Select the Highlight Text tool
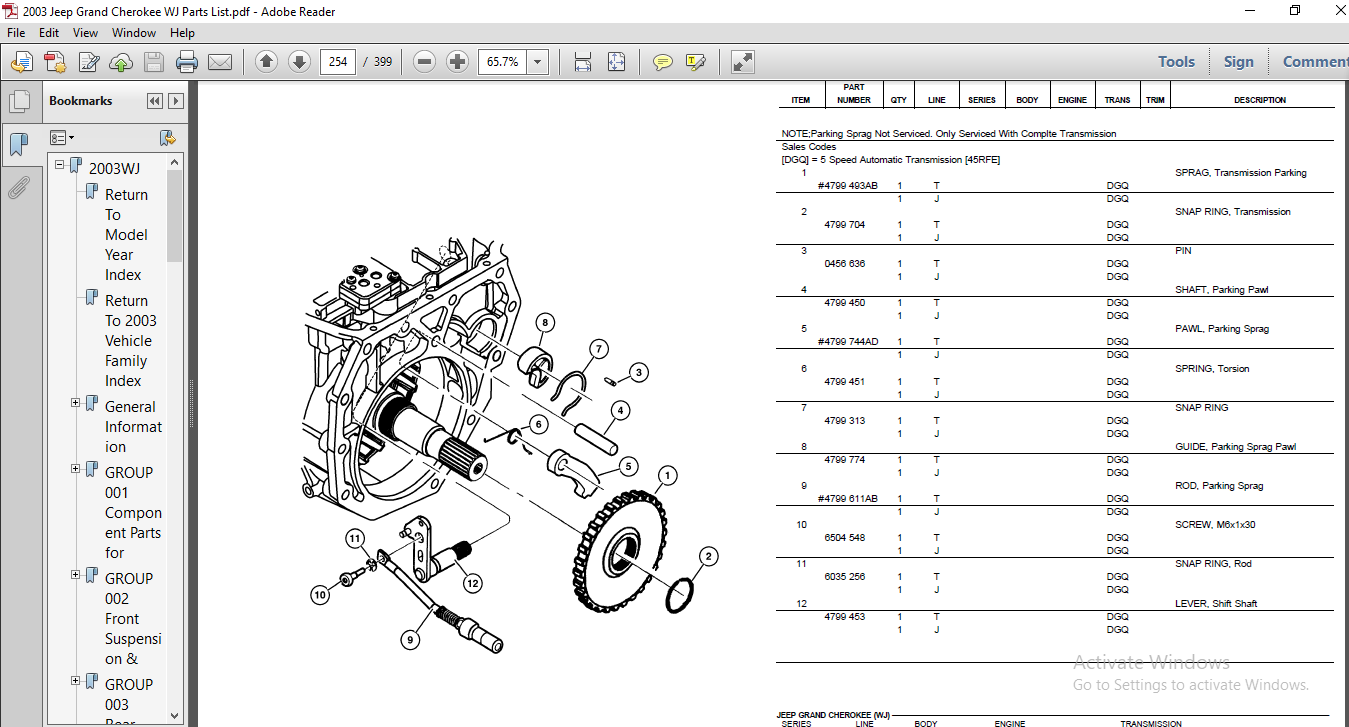The image size is (1349, 727). click(696, 62)
